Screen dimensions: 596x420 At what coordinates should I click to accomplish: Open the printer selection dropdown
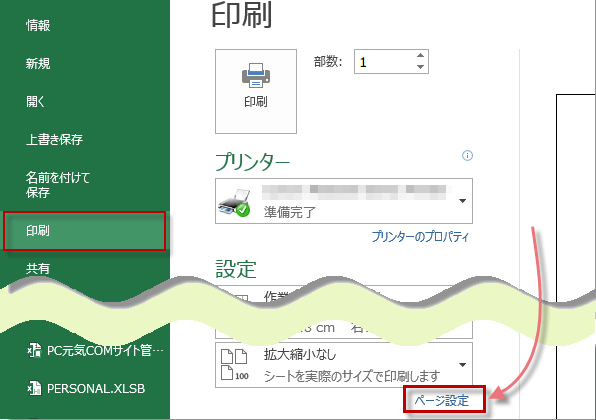[x=344, y=201]
